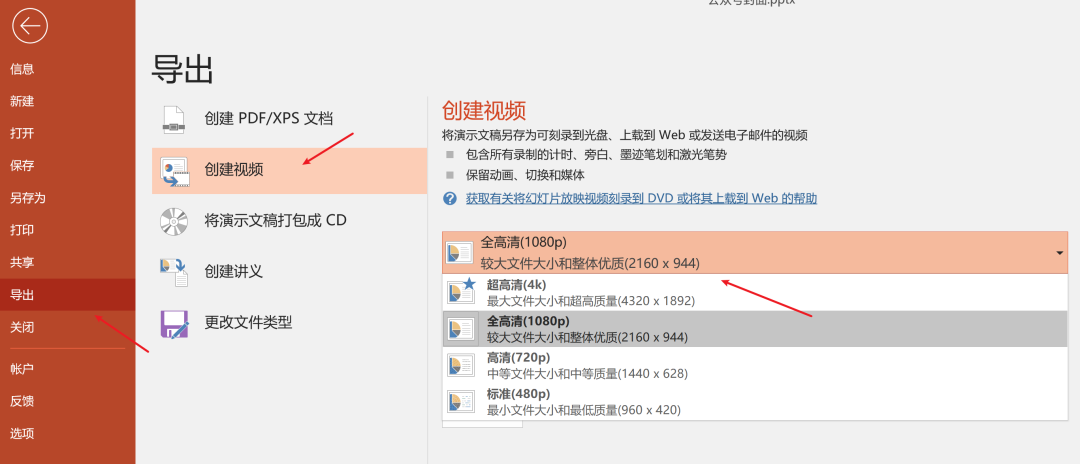This screenshot has width=1080, height=464.
Task: Click the icon beside 标准(480p)
Action: [461, 401]
